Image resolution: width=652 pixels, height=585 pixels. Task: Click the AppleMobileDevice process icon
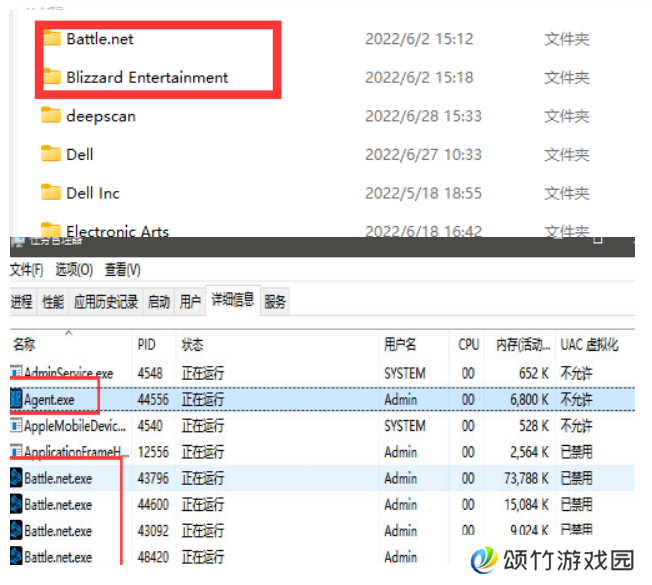point(16,425)
